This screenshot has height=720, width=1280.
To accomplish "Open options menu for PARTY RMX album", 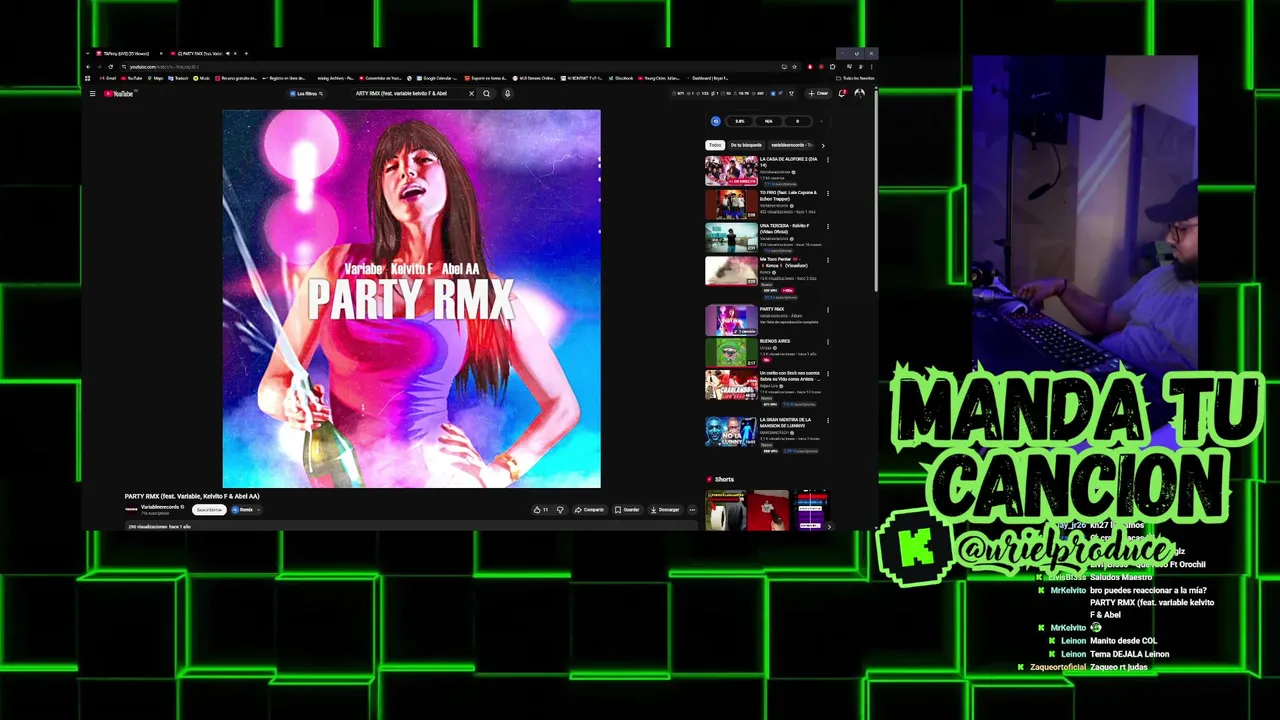I will click(x=827, y=310).
